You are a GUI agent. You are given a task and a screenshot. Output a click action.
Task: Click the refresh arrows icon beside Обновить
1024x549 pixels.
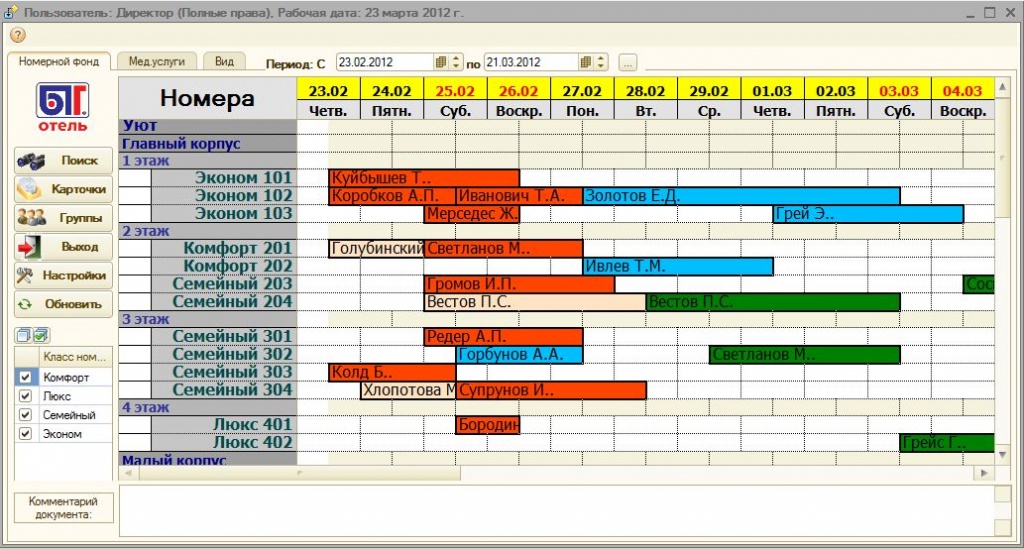point(25,304)
